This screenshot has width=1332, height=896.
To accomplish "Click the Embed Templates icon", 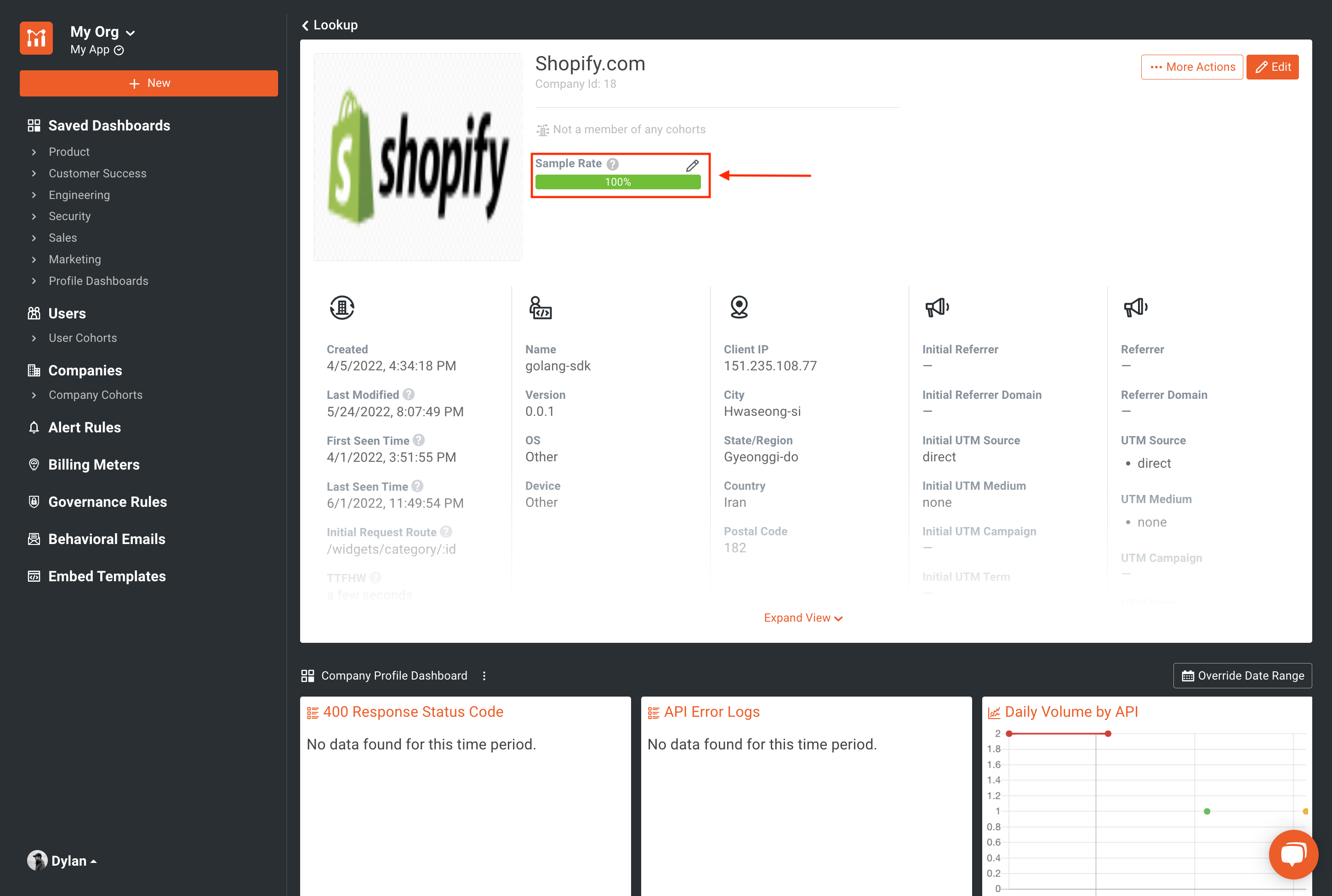I will [x=34, y=576].
